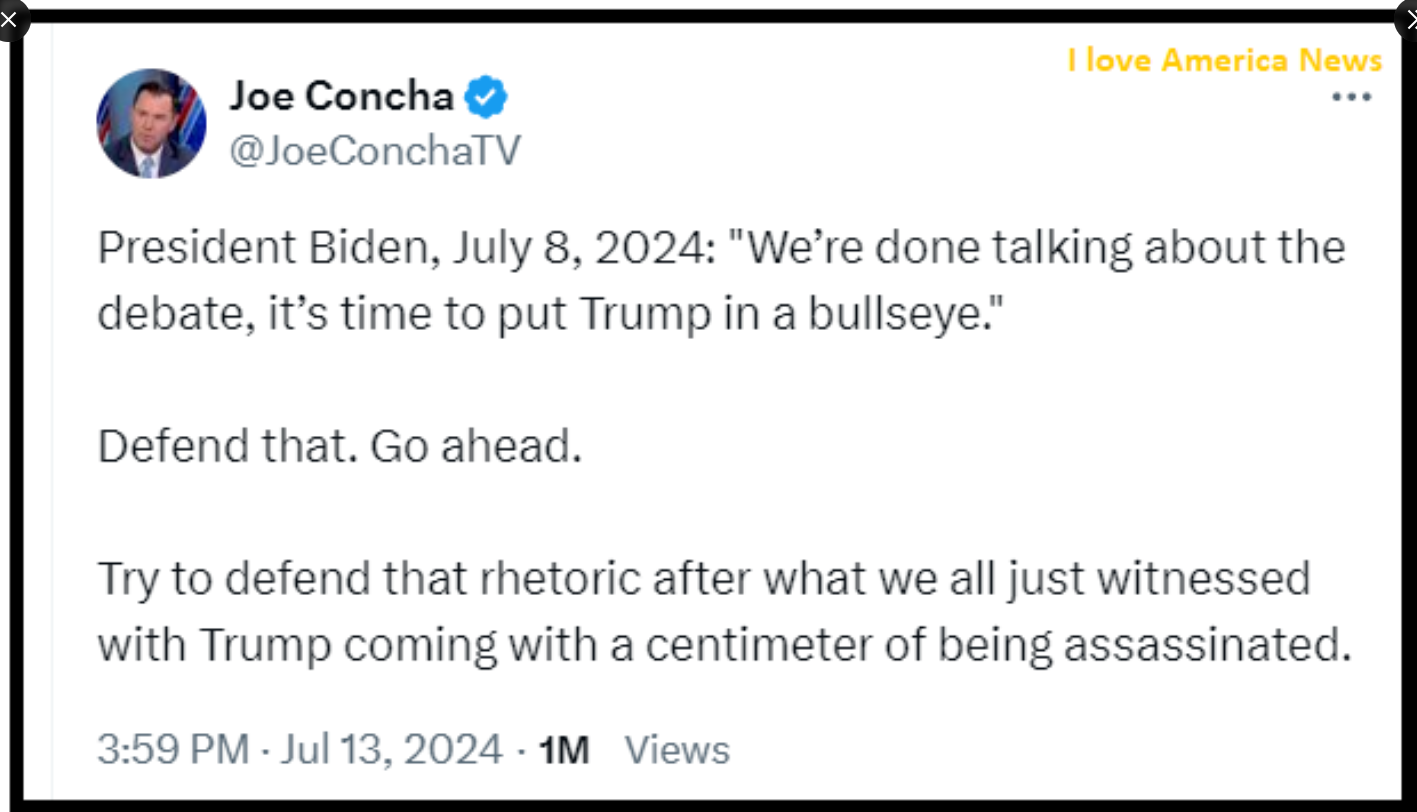Image resolution: width=1417 pixels, height=812 pixels.
Task: Click the 3:59 PM timestamp
Action: (x=172, y=749)
